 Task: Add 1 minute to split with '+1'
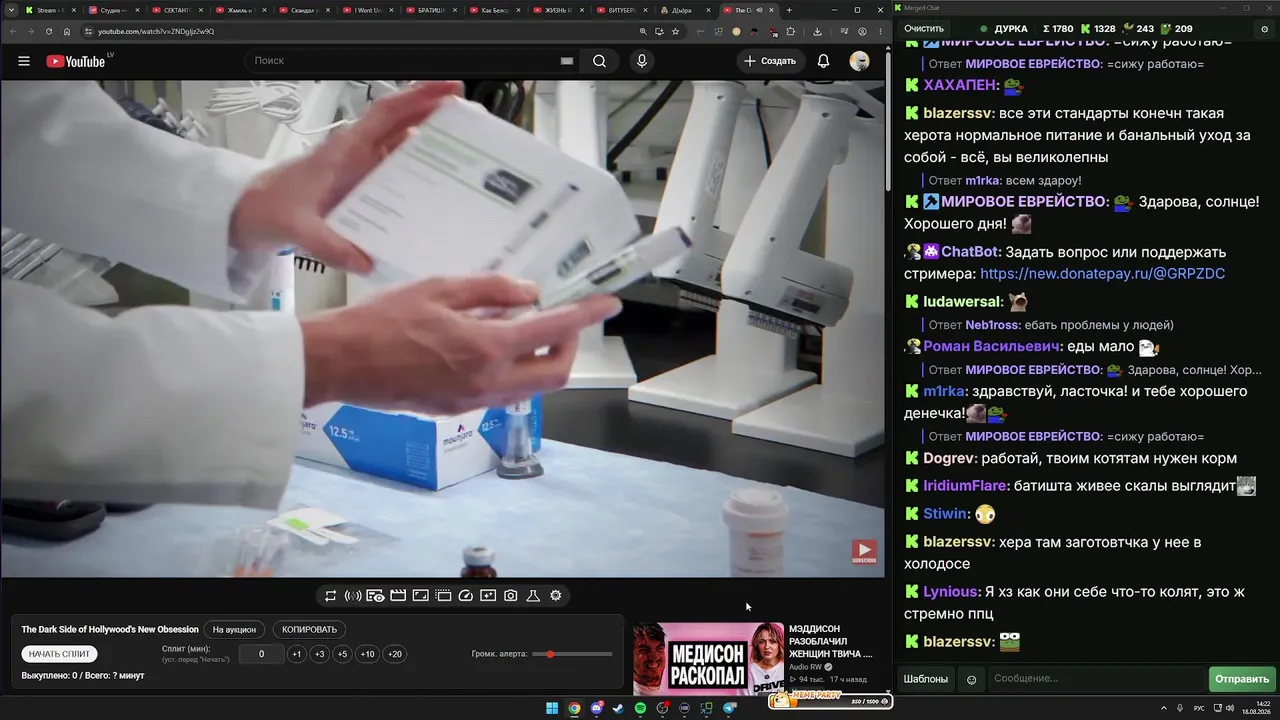(296, 654)
